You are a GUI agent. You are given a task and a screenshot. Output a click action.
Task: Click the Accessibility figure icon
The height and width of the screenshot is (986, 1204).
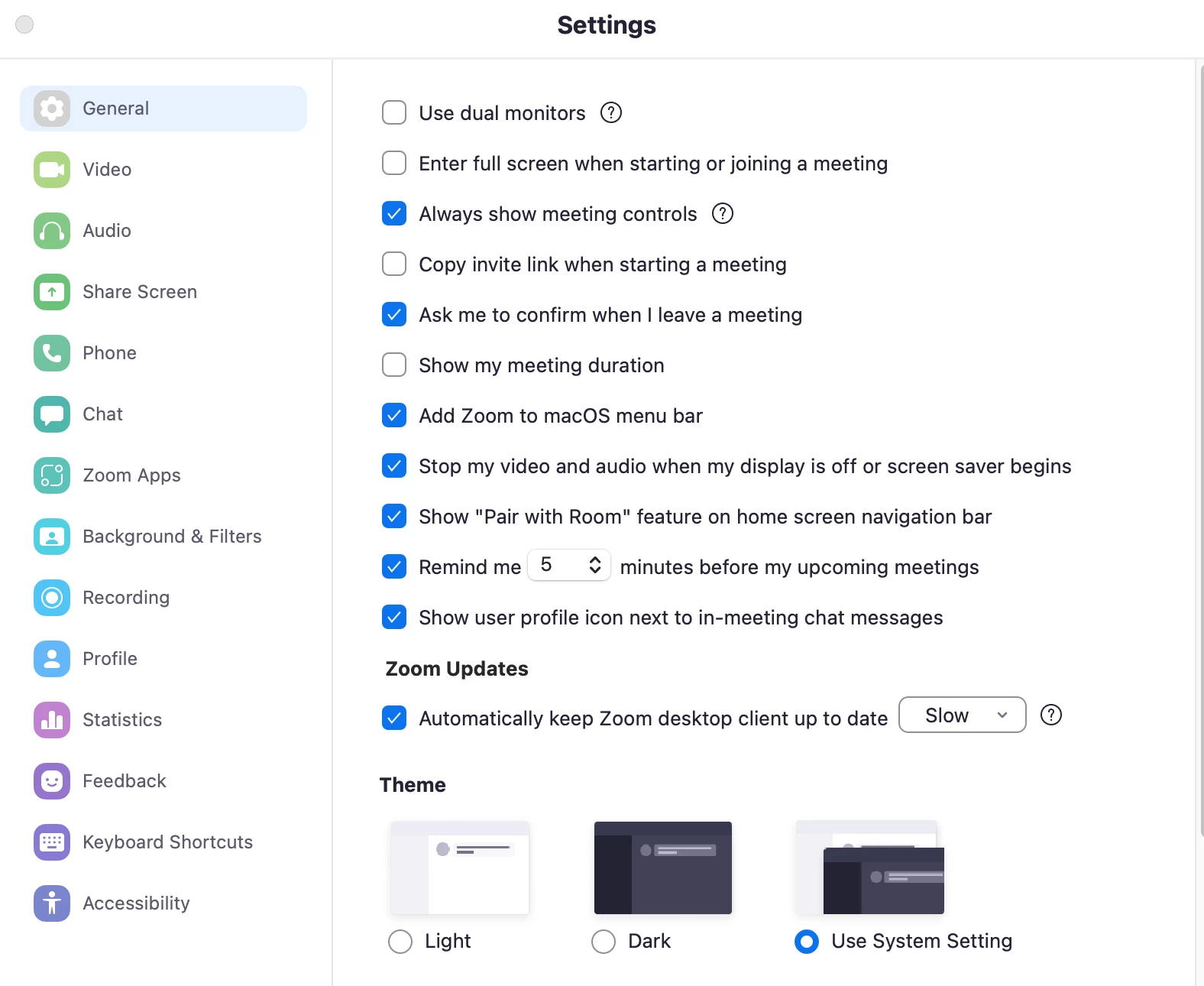point(52,903)
